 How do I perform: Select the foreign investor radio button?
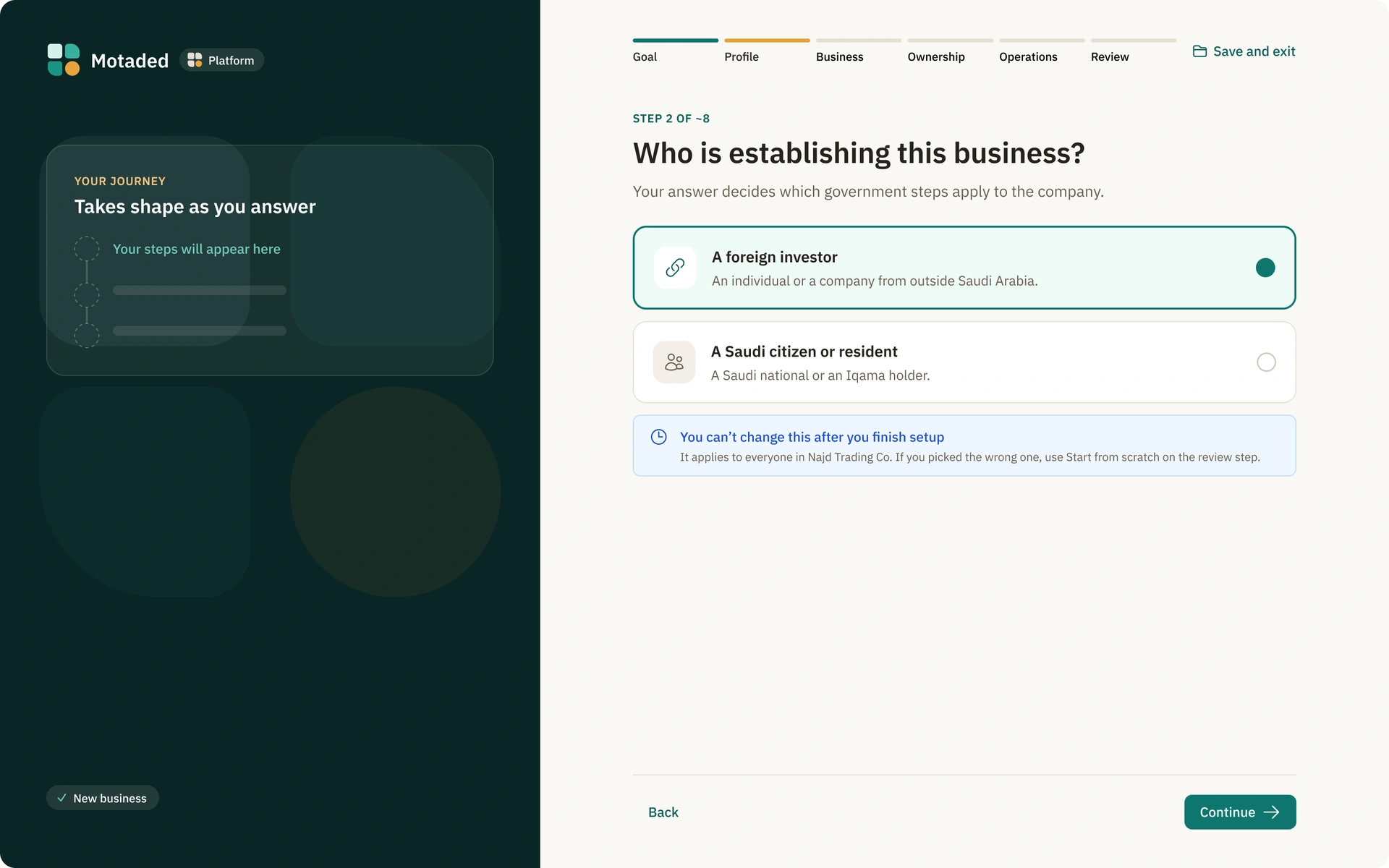click(x=1265, y=268)
